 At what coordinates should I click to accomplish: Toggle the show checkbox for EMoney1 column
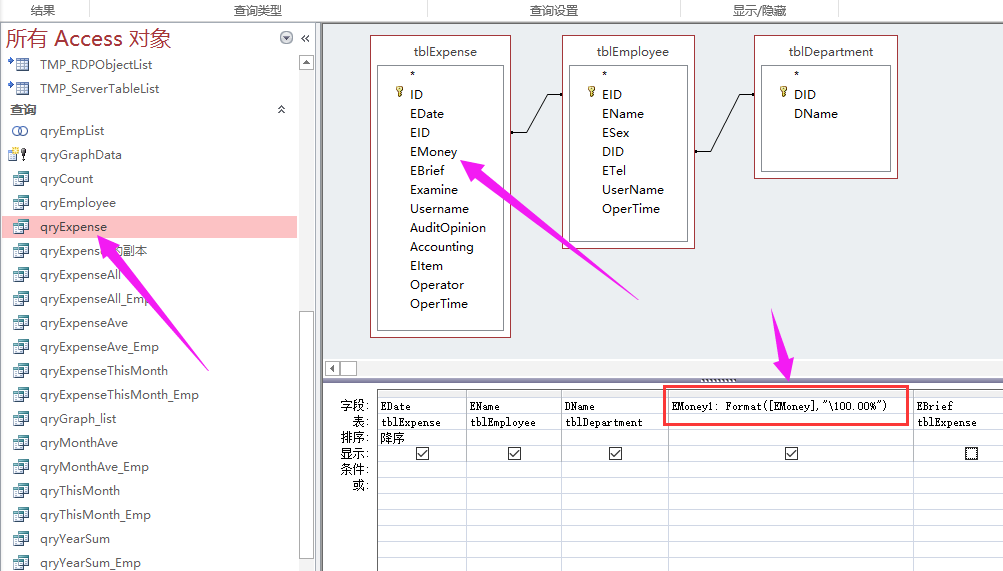coord(791,453)
